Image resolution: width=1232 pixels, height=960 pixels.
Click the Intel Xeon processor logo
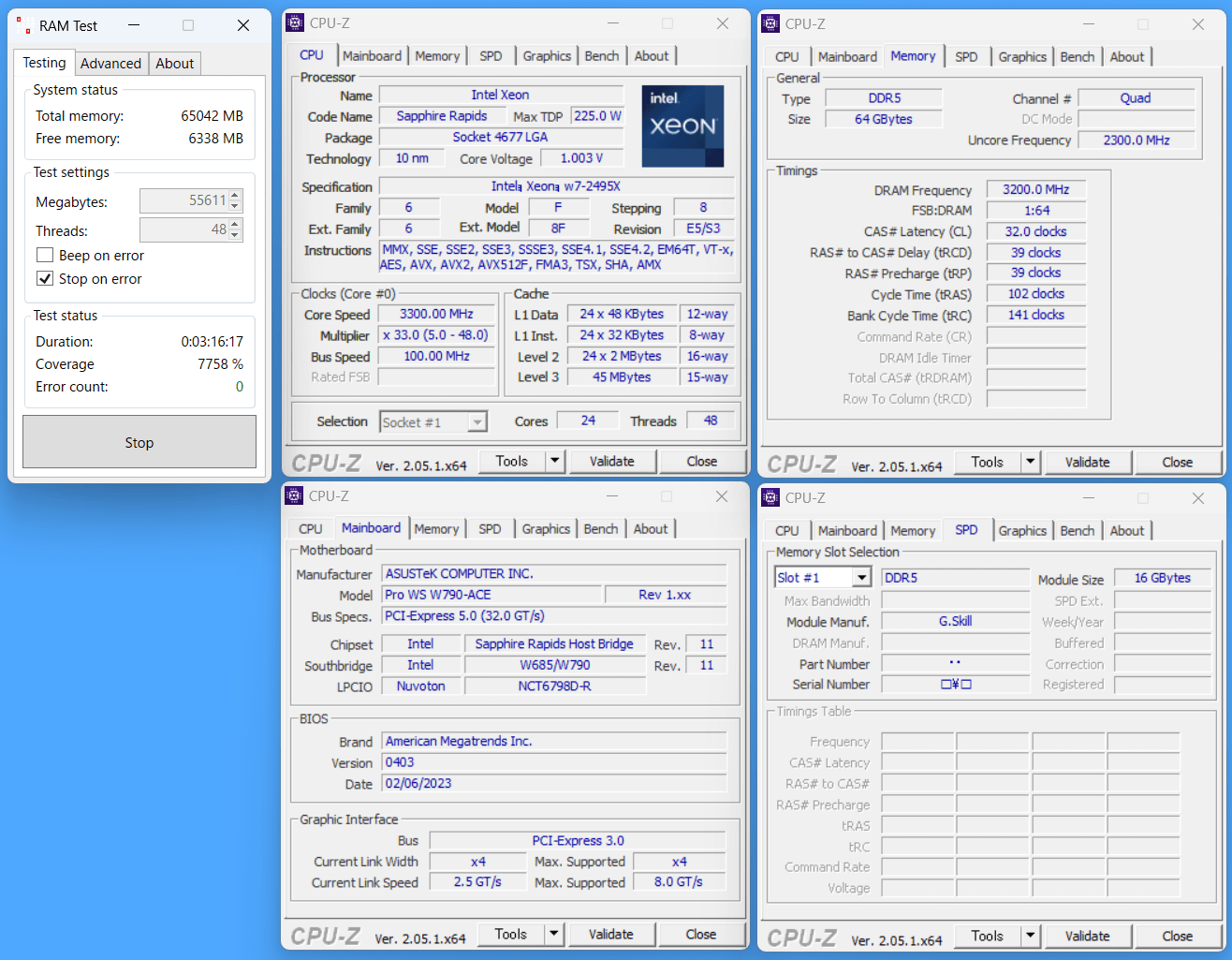pos(682,126)
